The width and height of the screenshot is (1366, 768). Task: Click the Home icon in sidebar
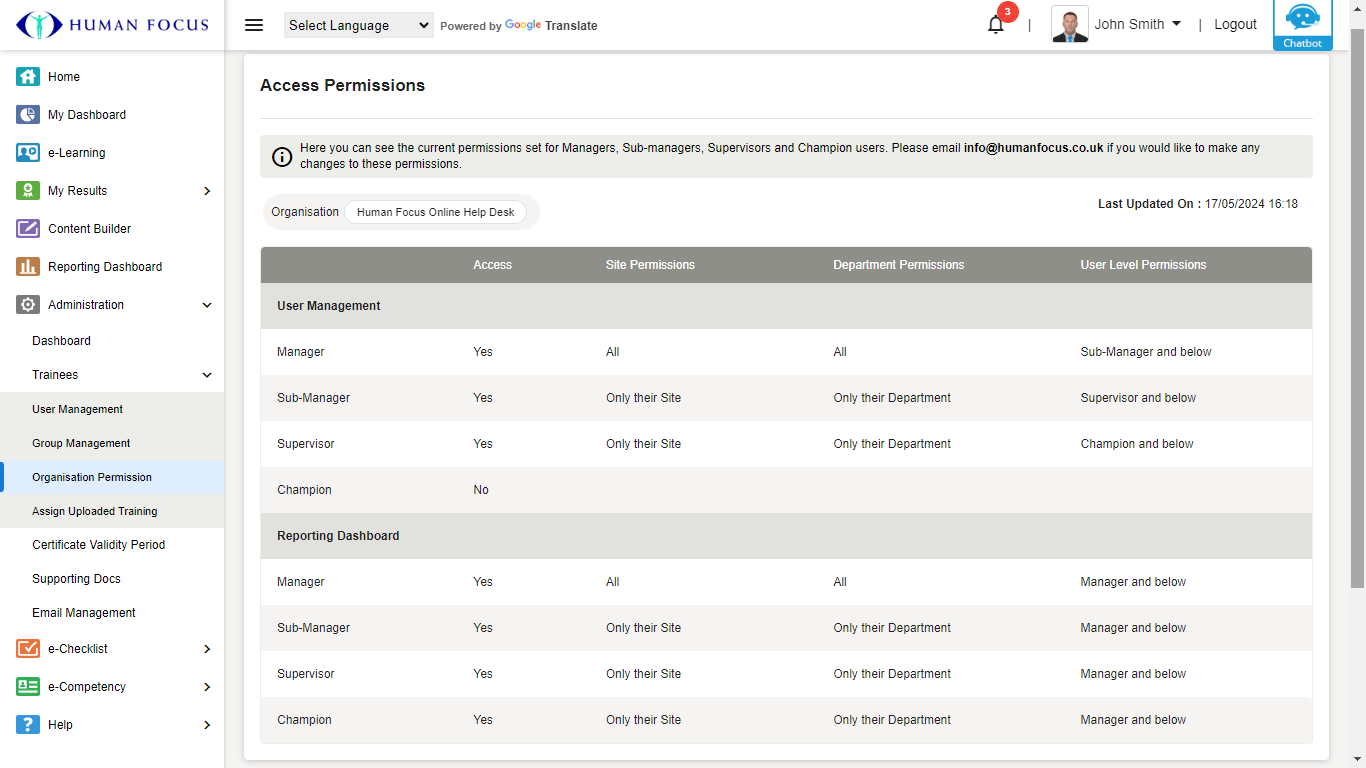pyautogui.click(x=28, y=77)
